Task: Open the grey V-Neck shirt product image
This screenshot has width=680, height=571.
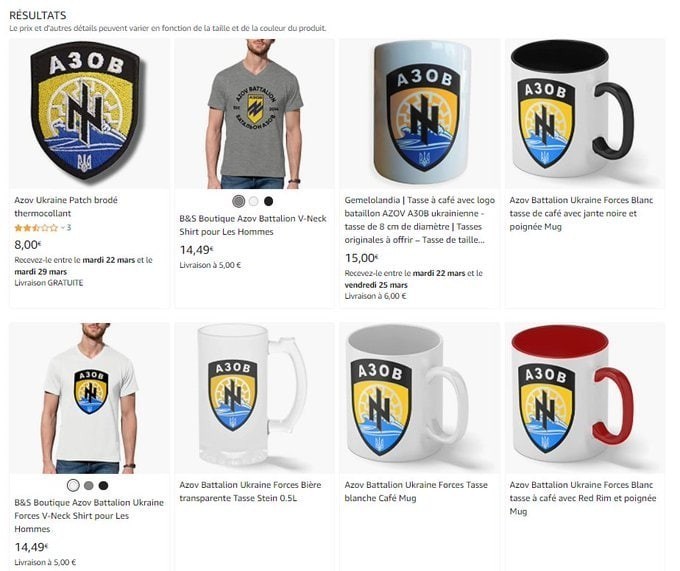Action: (x=255, y=114)
